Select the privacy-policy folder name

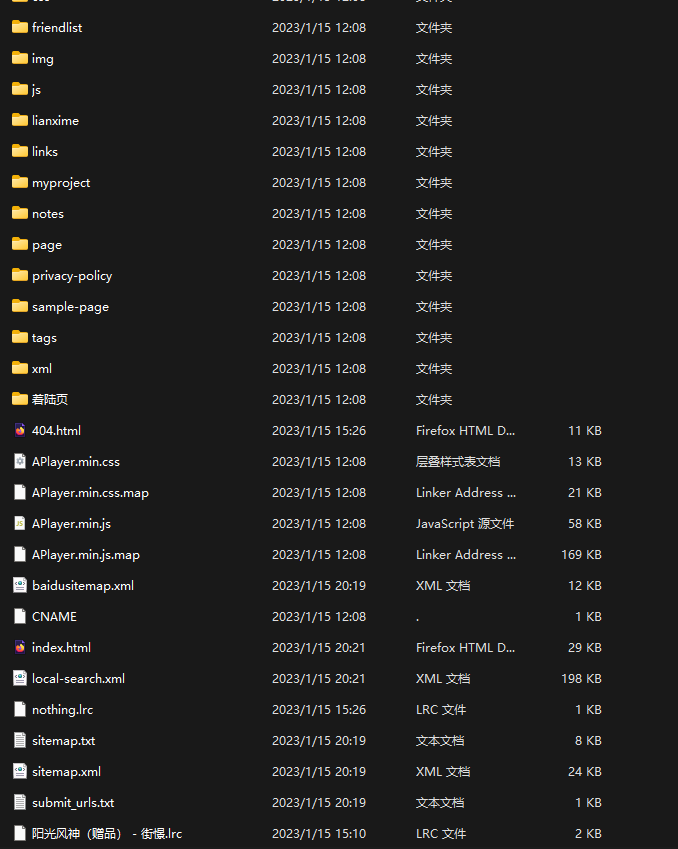(x=72, y=276)
